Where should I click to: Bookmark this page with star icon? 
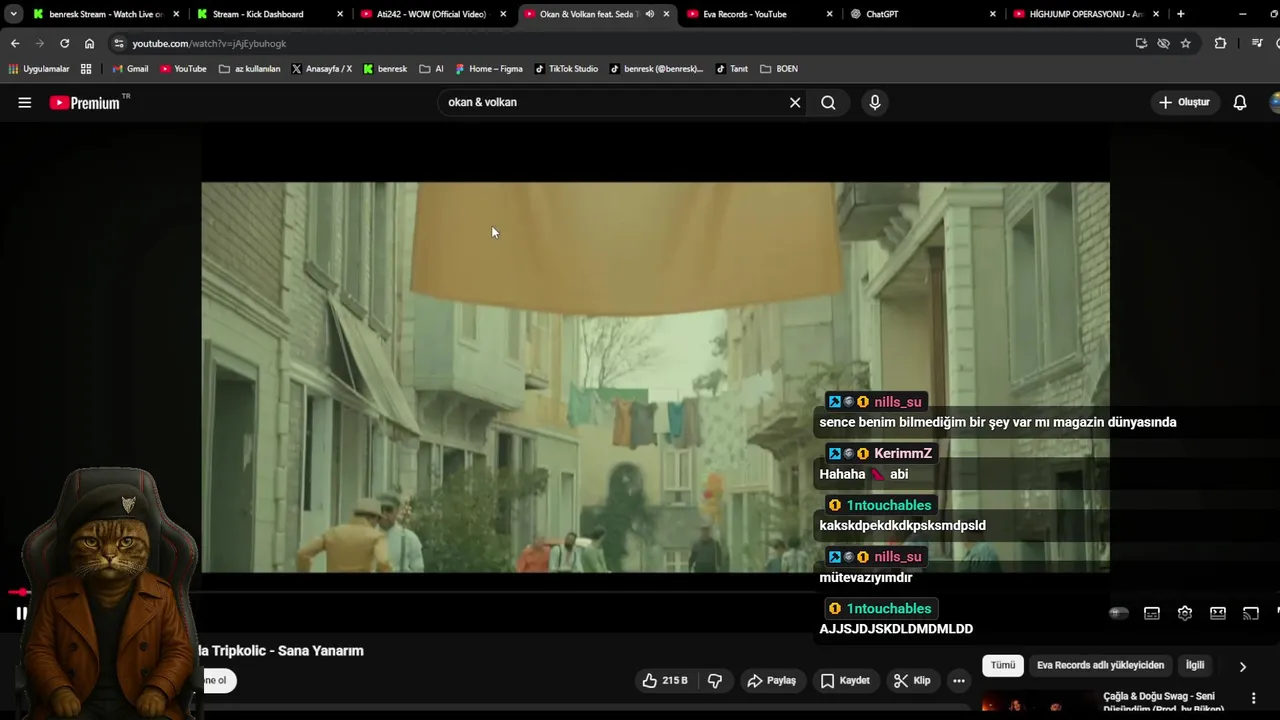[x=1186, y=43]
